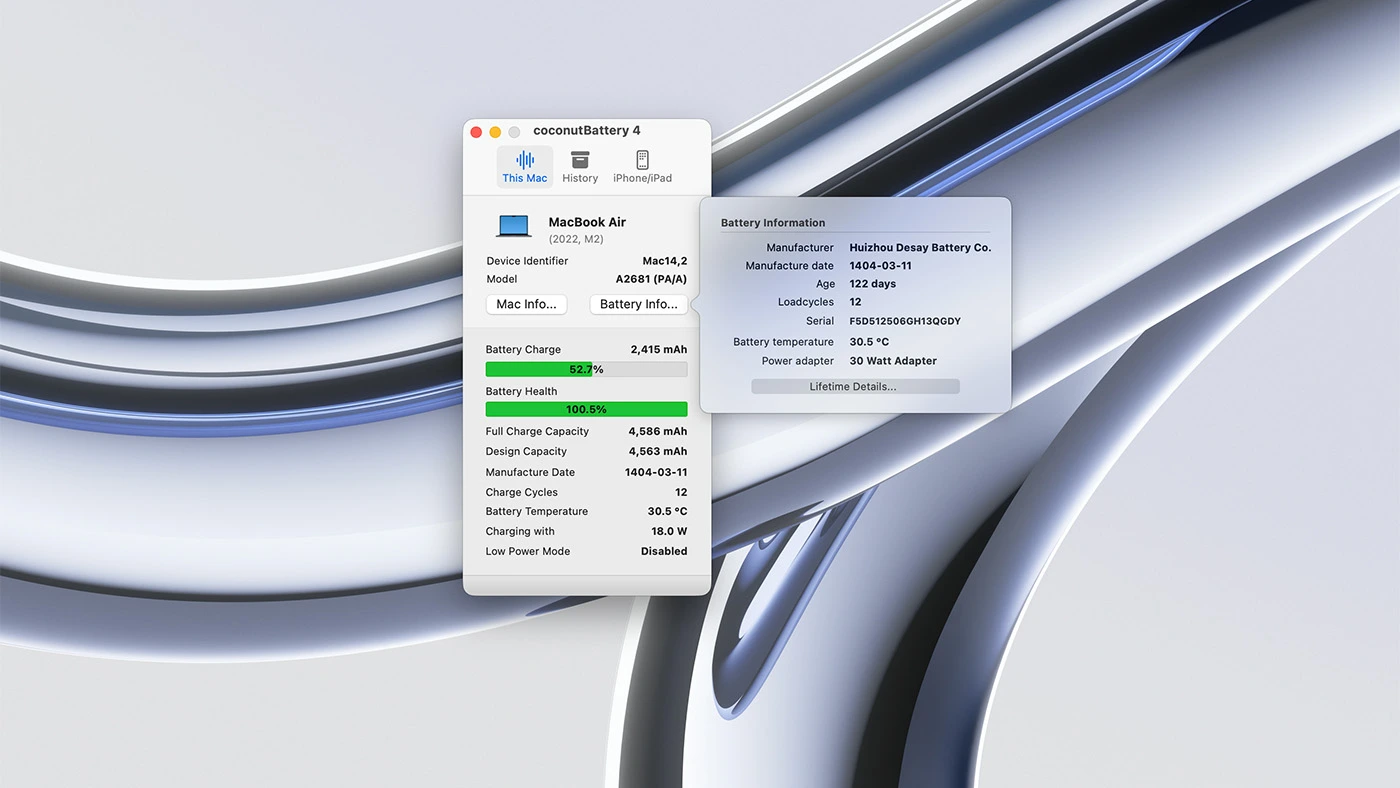Click the Mac14,2 device identifier value
The height and width of the screenshot is (788, 1400).
point(664,261)
